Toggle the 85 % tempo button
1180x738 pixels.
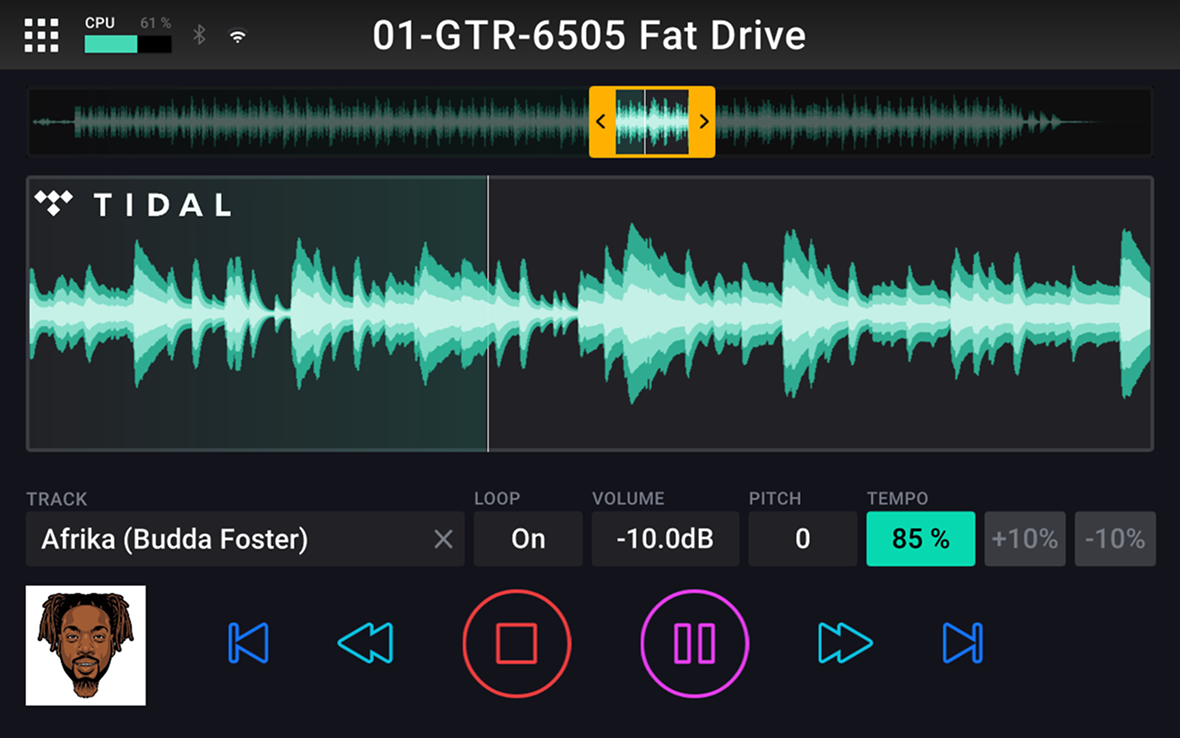coord(920,539)
